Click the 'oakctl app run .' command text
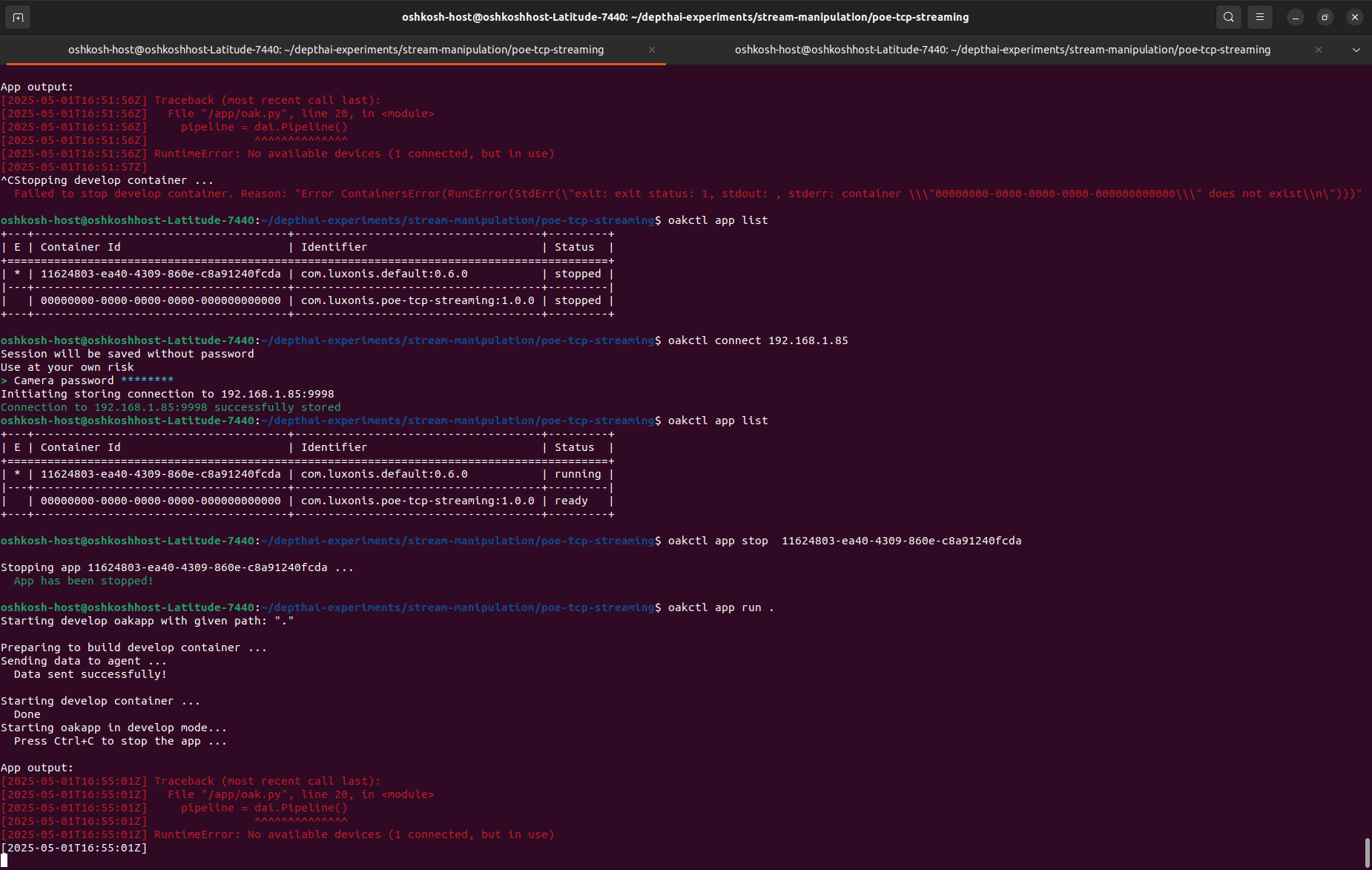 pyautogui.click(x=720, y=607)
